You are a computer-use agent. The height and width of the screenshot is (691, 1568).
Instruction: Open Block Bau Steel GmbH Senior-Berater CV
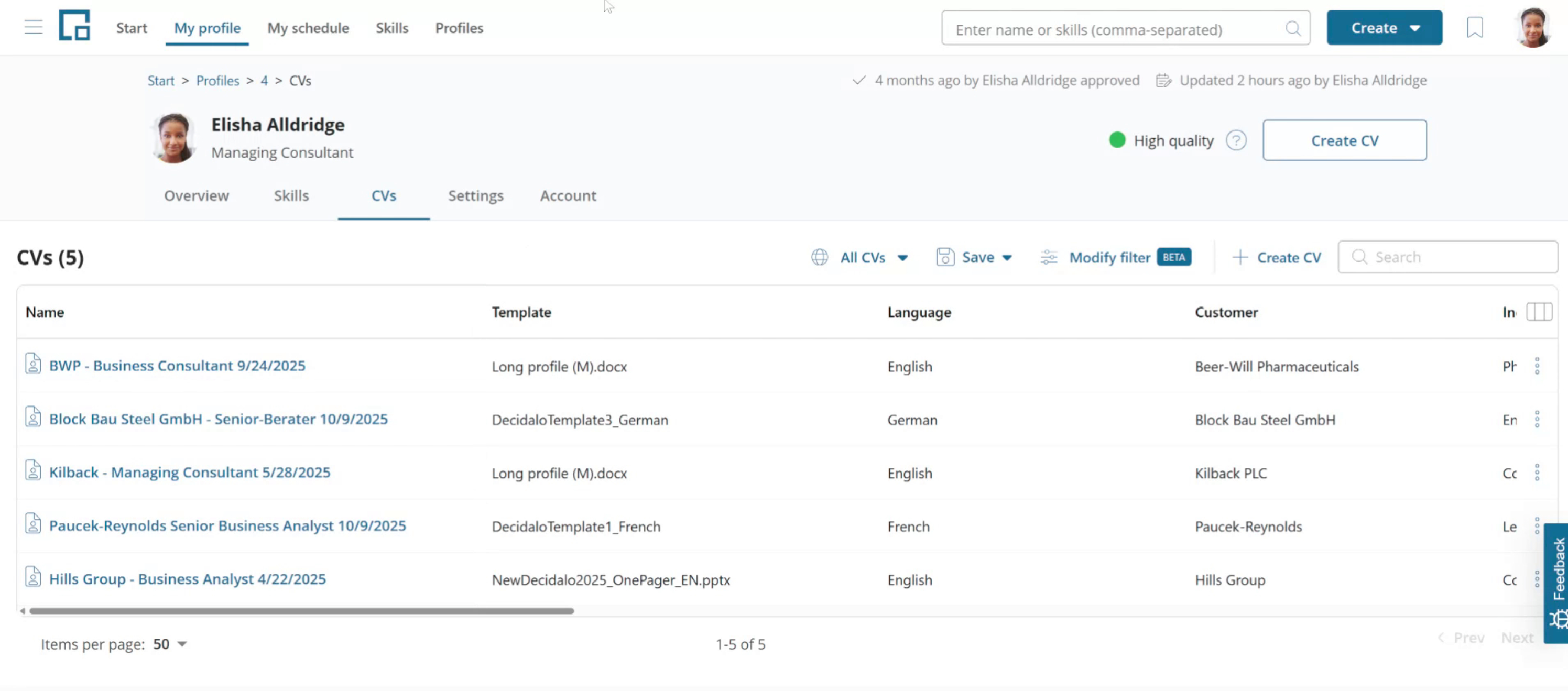point(218,419)
